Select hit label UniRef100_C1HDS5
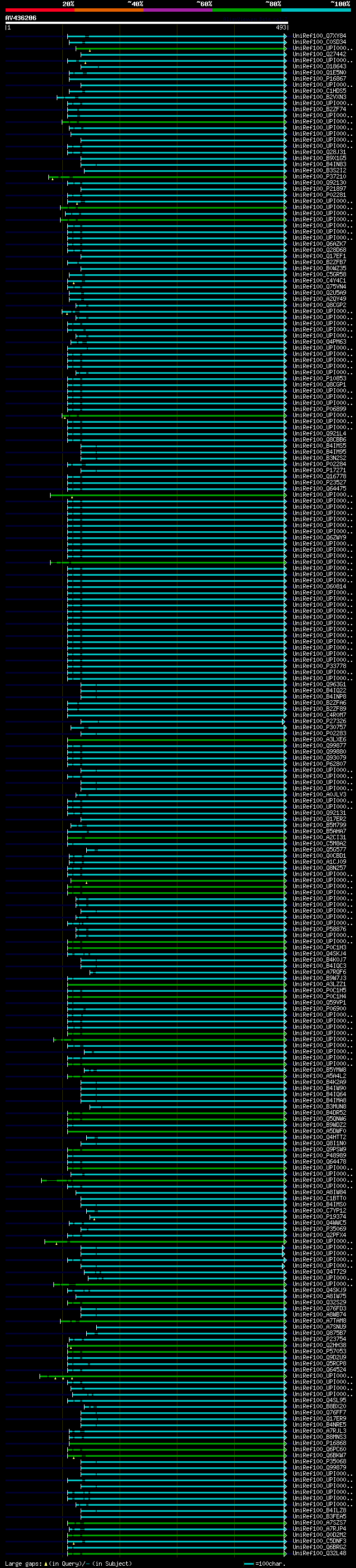Image resolution: width=356 pixels, height=1568 pixels. (319, 91)
